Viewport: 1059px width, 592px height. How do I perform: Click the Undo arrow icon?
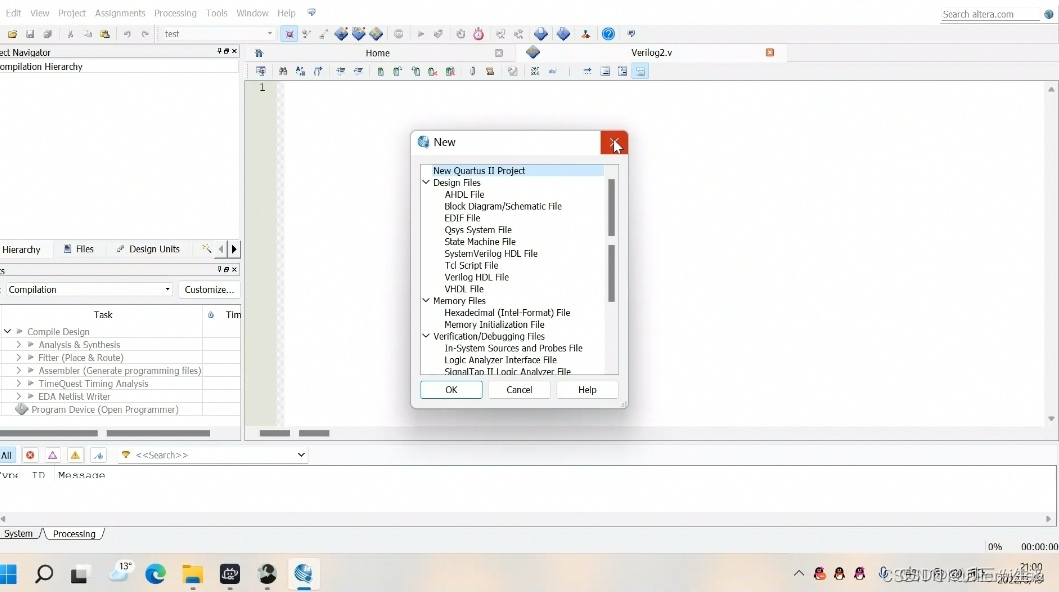pos(126,34)
